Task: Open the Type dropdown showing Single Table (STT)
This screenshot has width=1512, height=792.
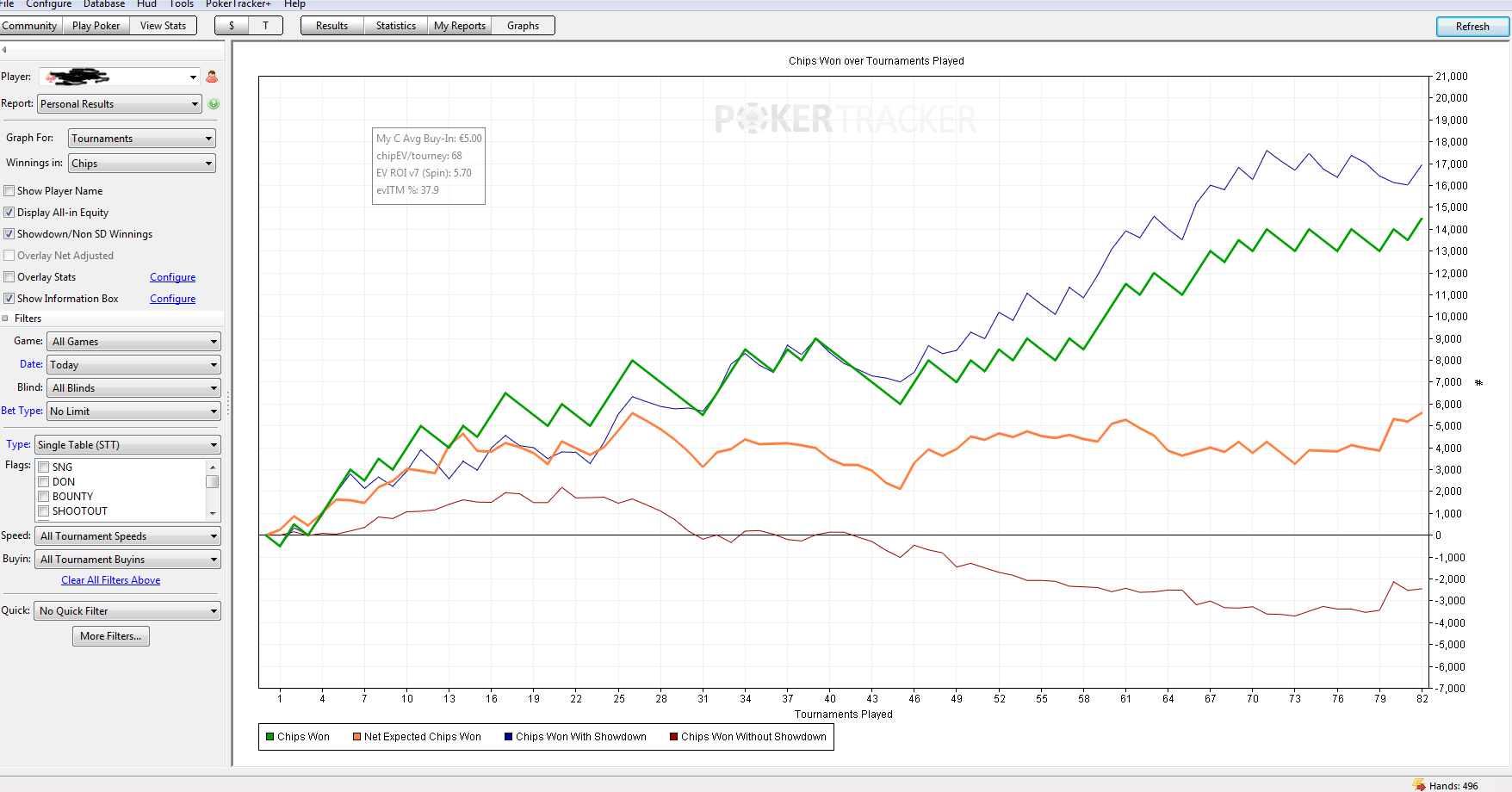Action: click(x=127, y=445)
